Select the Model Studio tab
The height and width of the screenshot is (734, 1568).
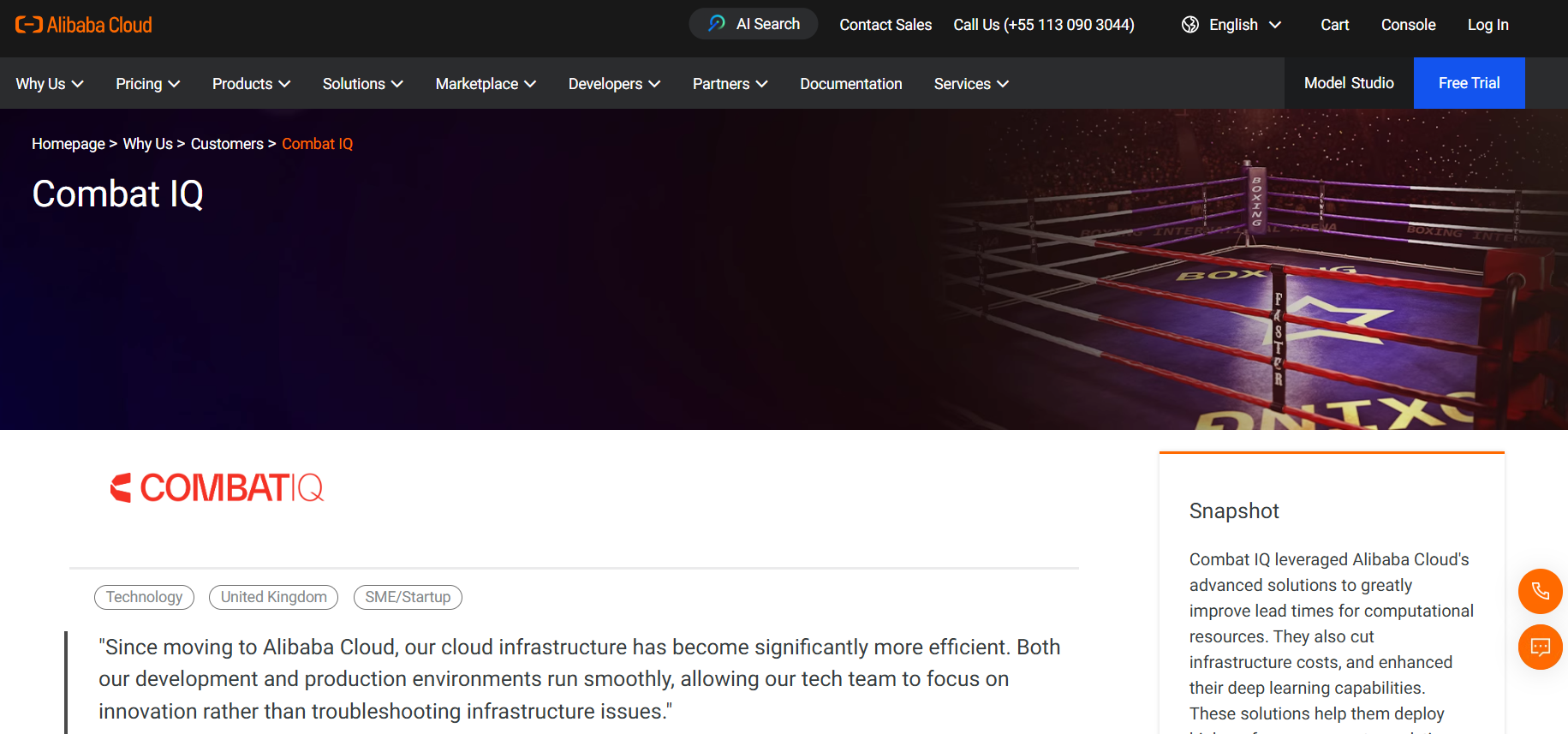coord(1349,83)
